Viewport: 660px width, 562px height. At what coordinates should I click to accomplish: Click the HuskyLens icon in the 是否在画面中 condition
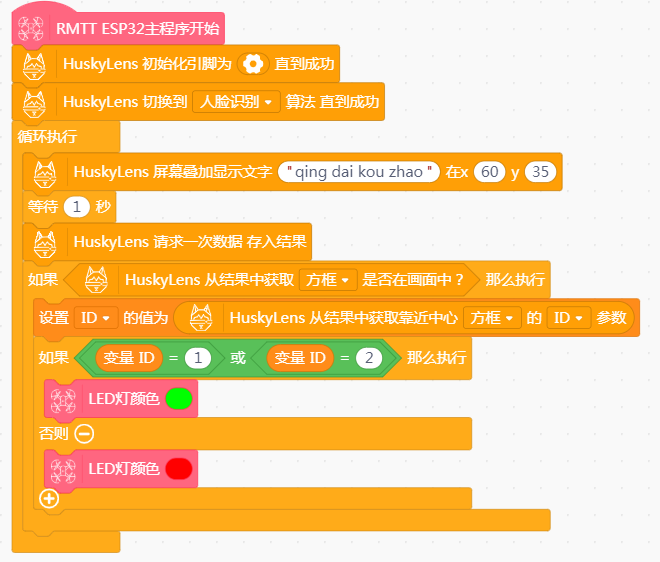(x=96, y=280)
